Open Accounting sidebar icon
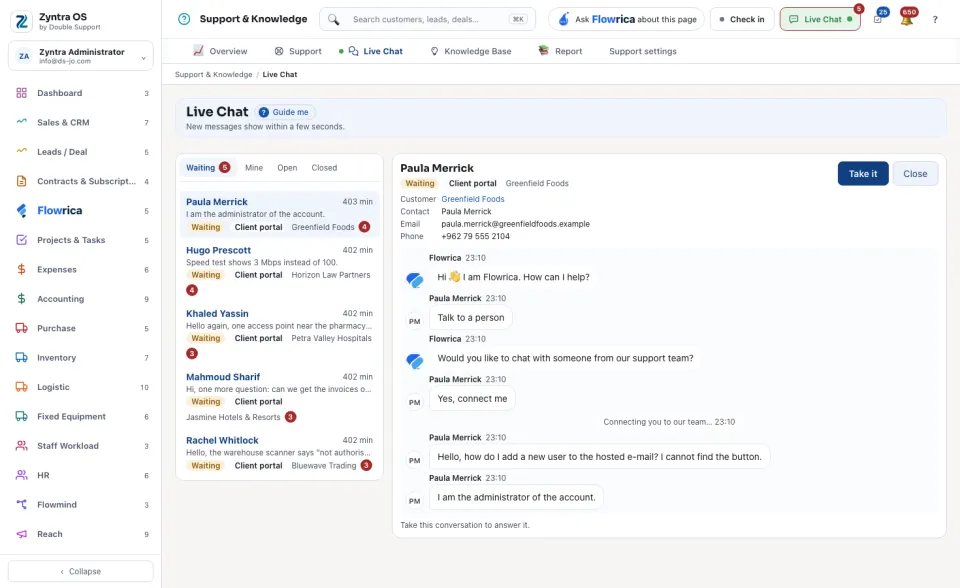This screenshot has height=588, width=960. click(x=21, y=299)
